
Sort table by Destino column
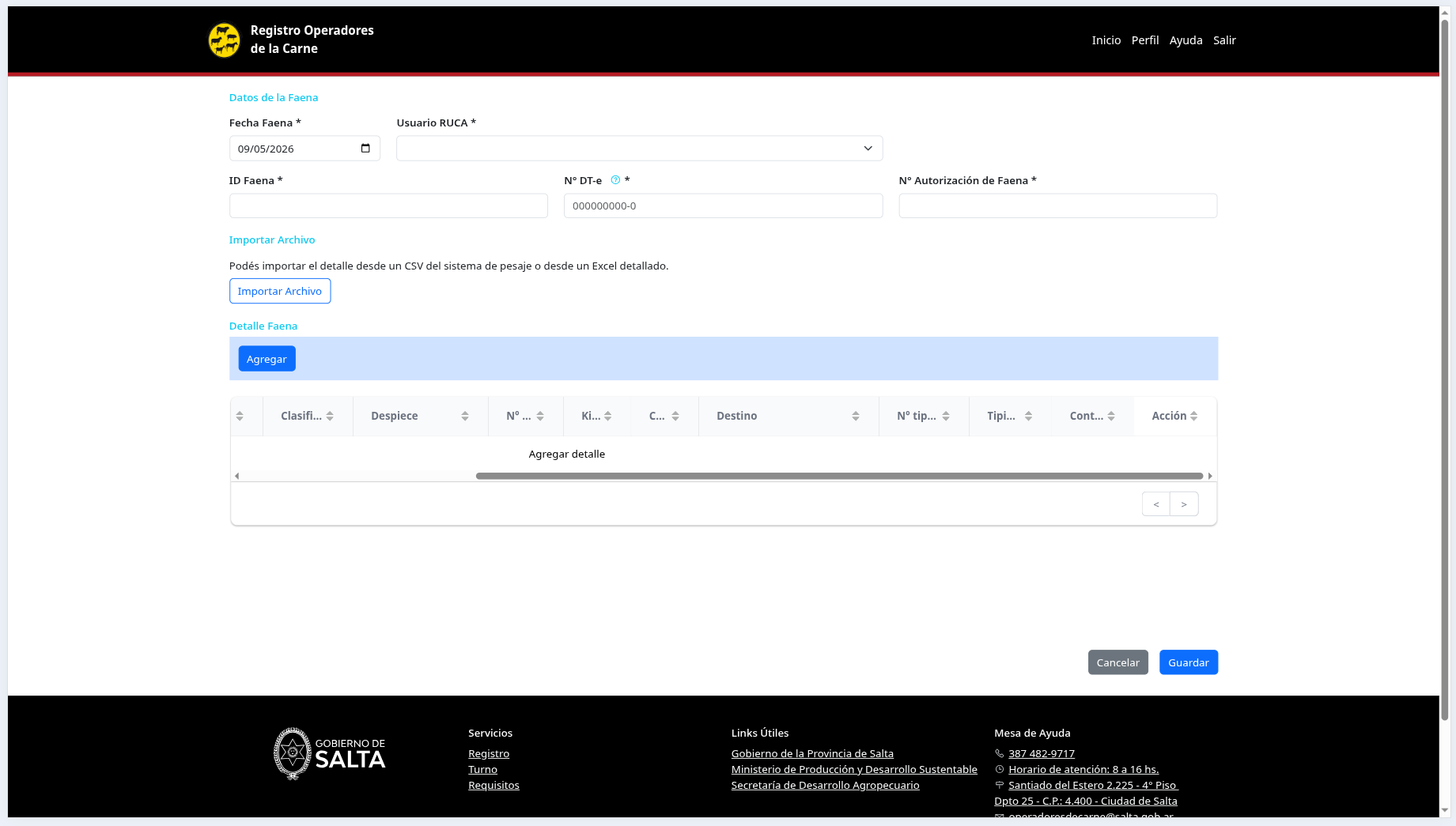856,417
